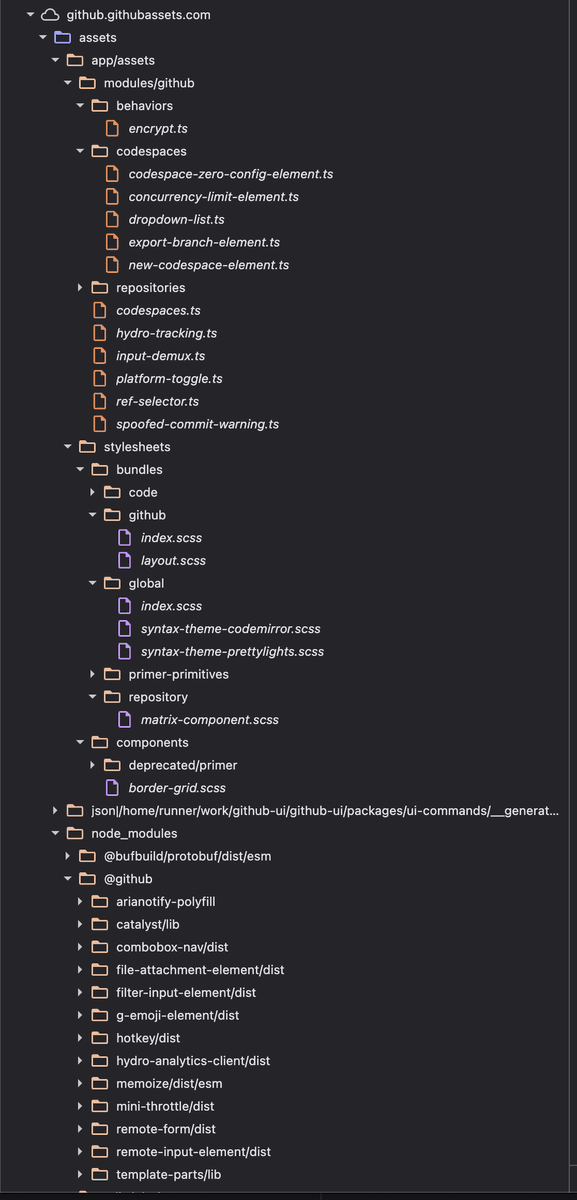The height and width of the screenshot is (1200, 577).
Task: Open new-codespace-element.ts file
Action: [209, 265]
